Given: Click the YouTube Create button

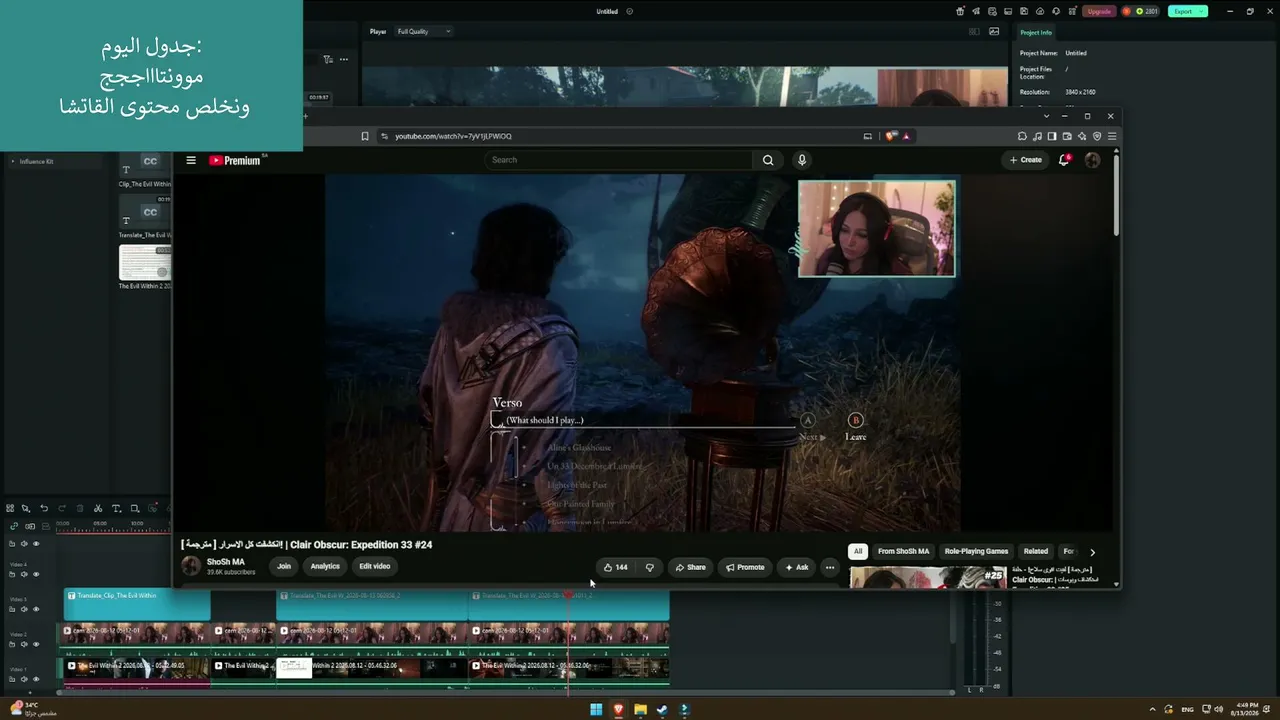Looking at the screenshot, I should 1025,160.
